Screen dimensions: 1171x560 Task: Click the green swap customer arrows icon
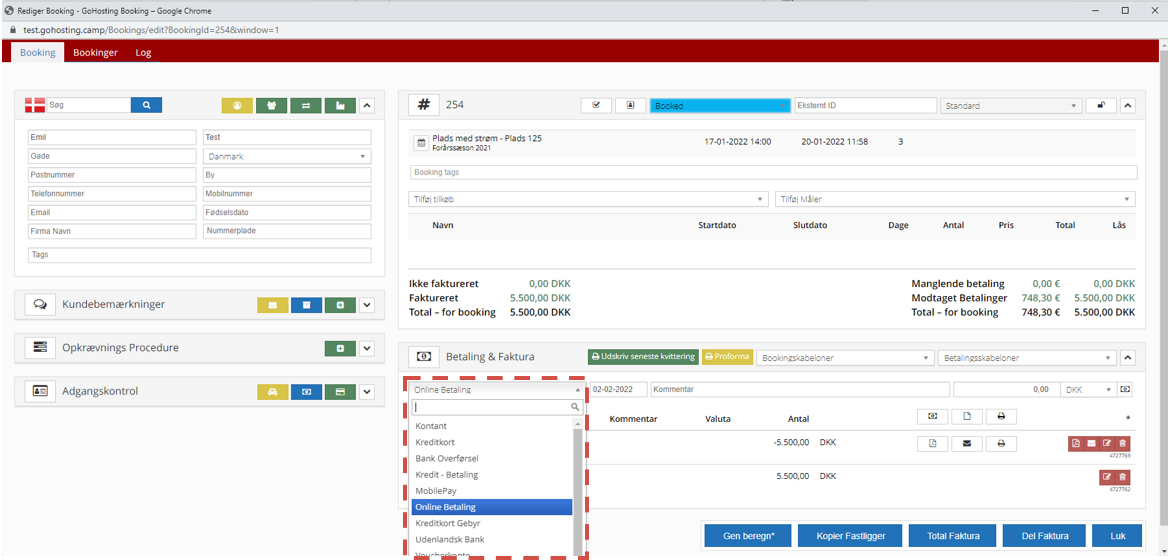tap(306, 105)
